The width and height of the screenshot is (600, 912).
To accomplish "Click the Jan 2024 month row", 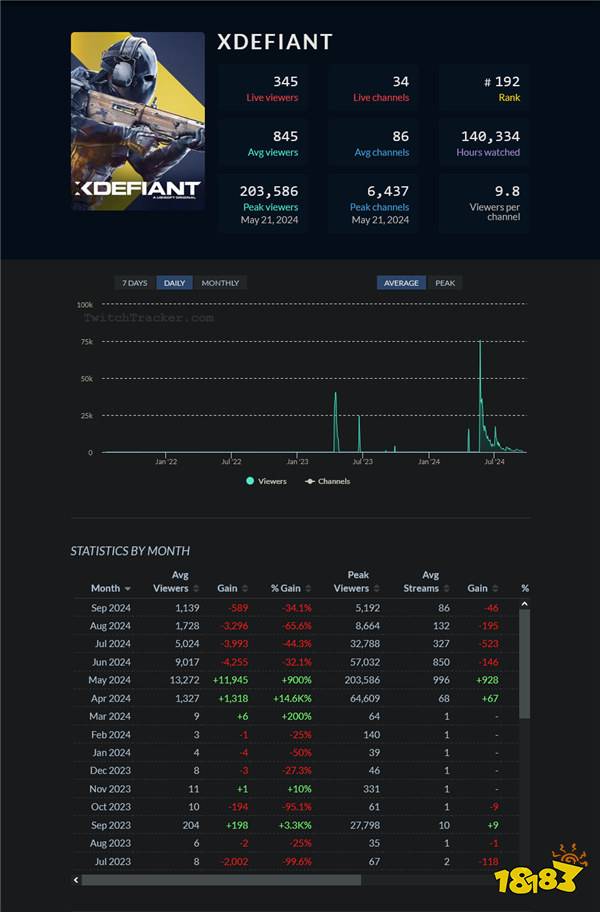I will pyautogui.click(x=295, y=753).
